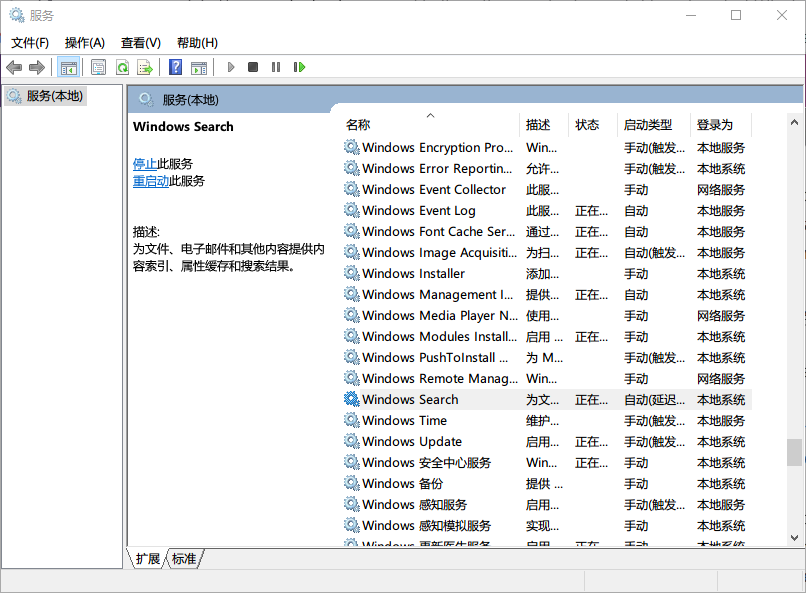Viewport: 806px width, 593px height.
Task: Click the 正在... status of Windows Event Log
Action: (x=591, y=211)
